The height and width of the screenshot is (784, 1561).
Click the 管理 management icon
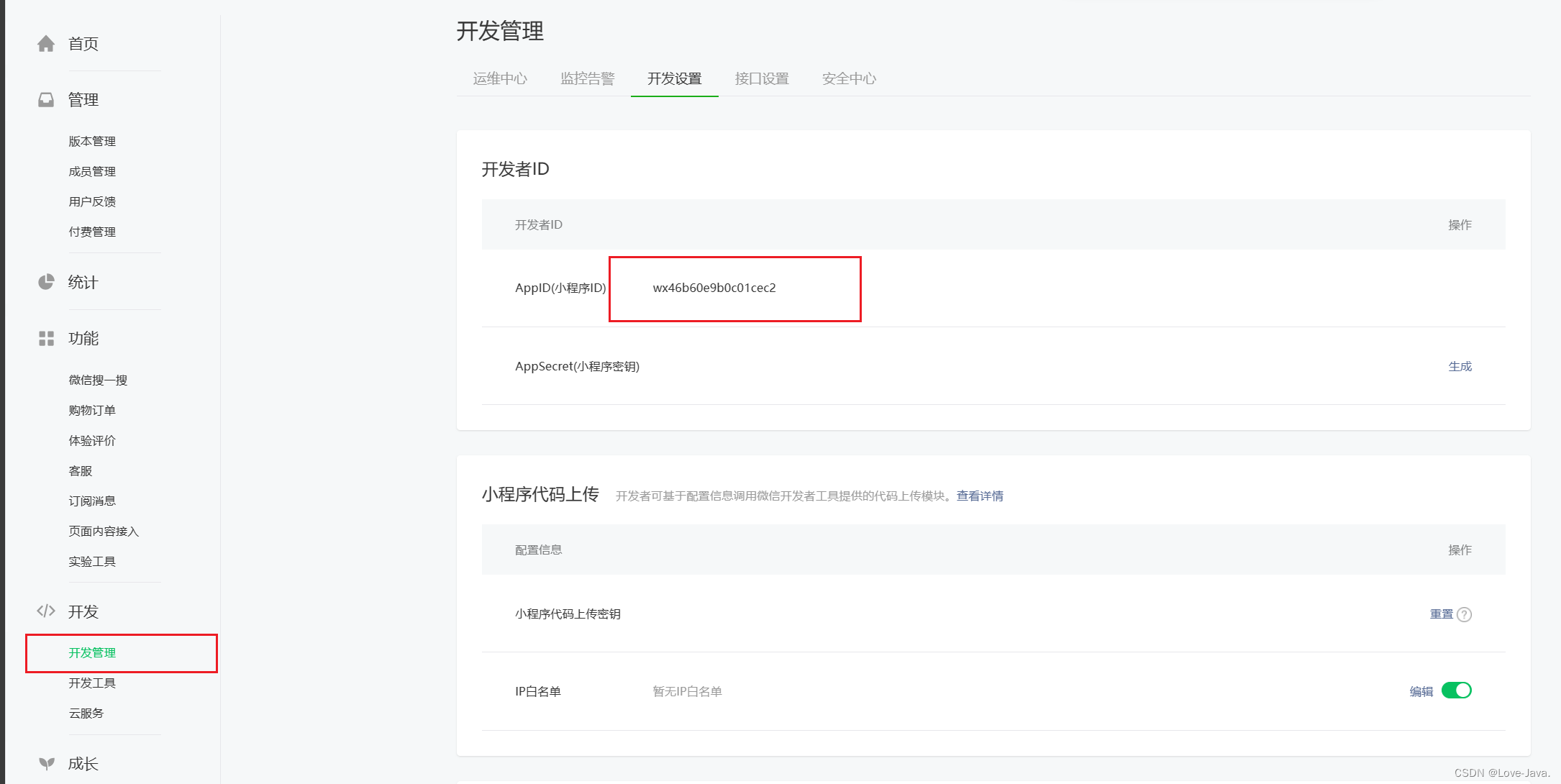click(x=45, y=98)
